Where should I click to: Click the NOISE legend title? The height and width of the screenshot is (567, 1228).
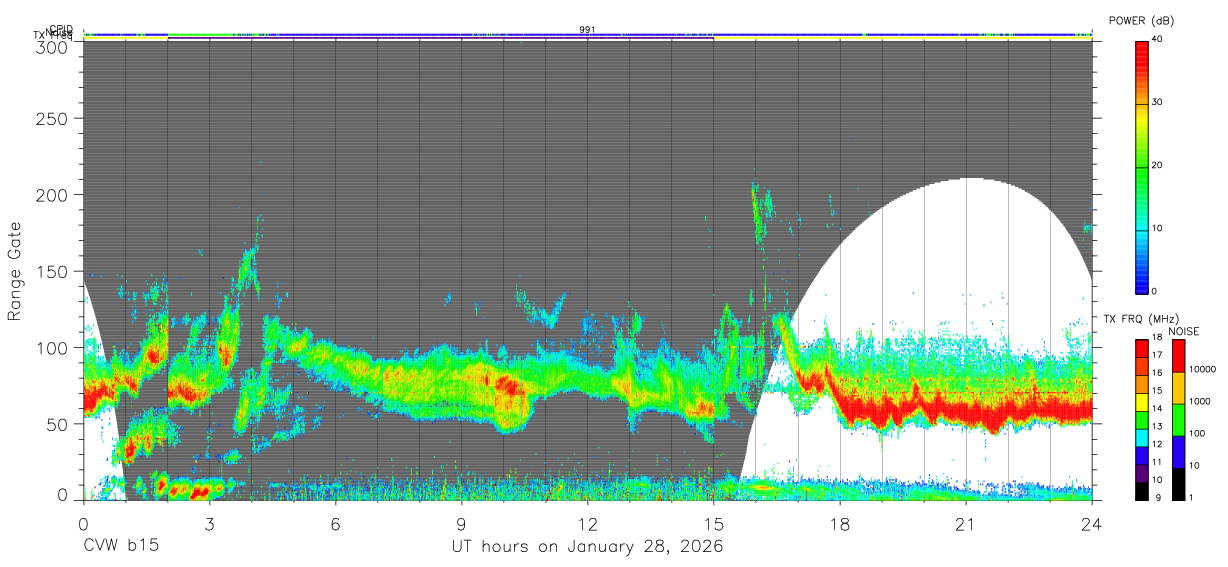coord(1184,331)
